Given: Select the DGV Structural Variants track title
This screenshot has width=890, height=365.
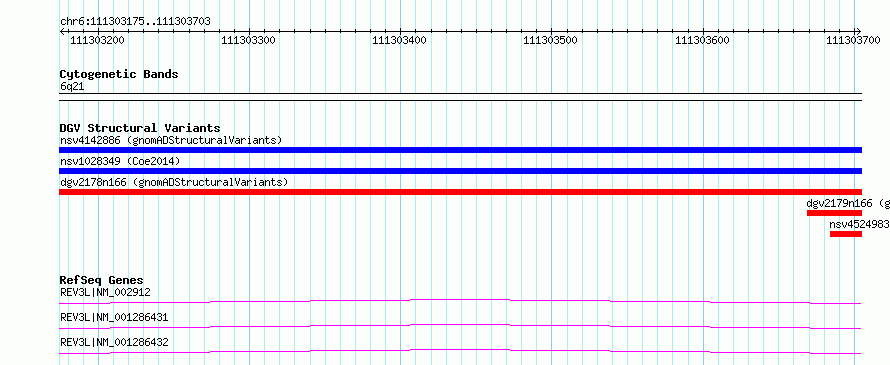Looking at the screenshot, I should click(140, 128).
